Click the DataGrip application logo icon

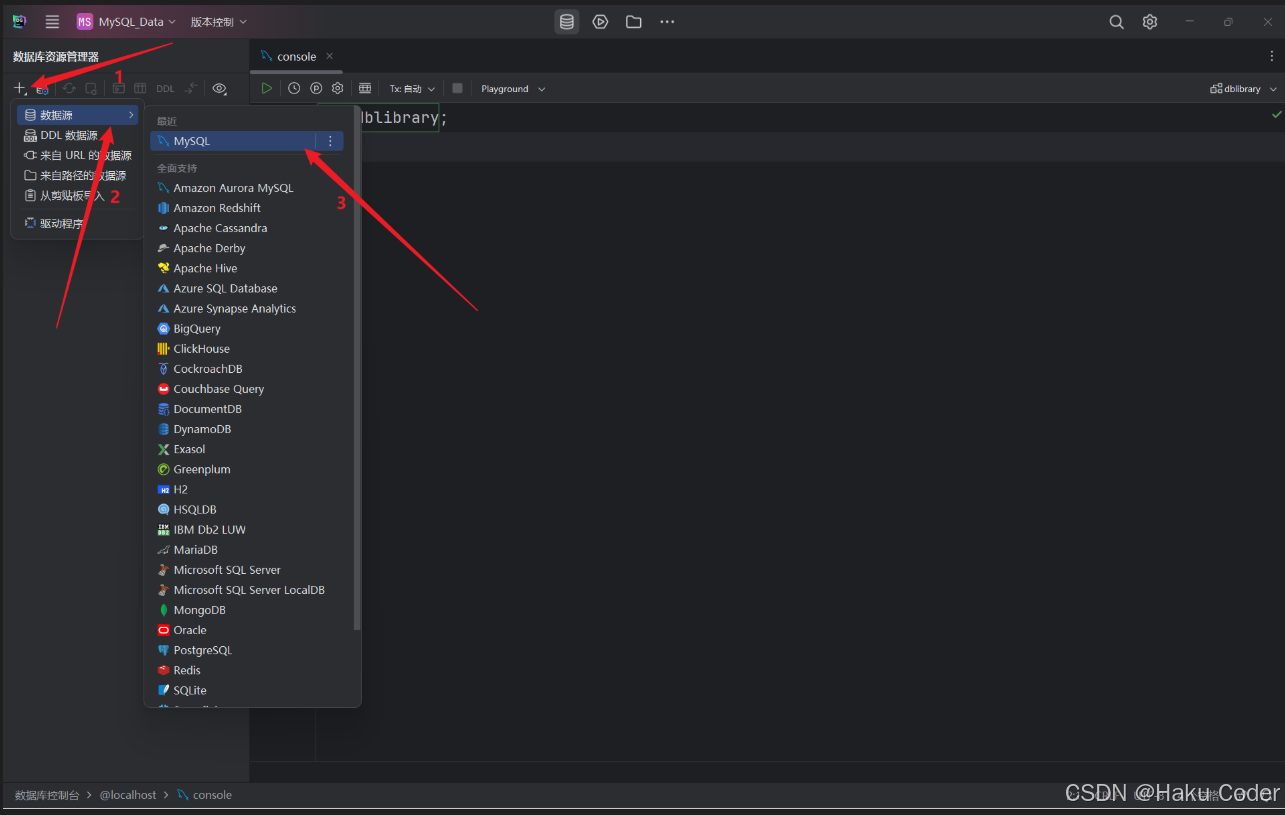(19, 22)
